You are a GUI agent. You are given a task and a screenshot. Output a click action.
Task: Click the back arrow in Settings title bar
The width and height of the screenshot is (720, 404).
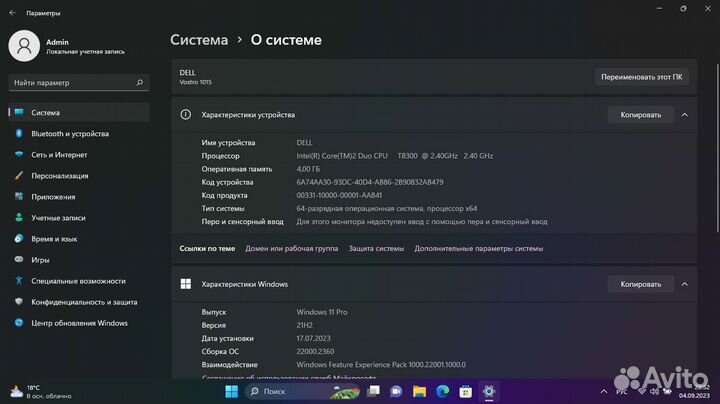pyautogui.click(x=12, y=13)
